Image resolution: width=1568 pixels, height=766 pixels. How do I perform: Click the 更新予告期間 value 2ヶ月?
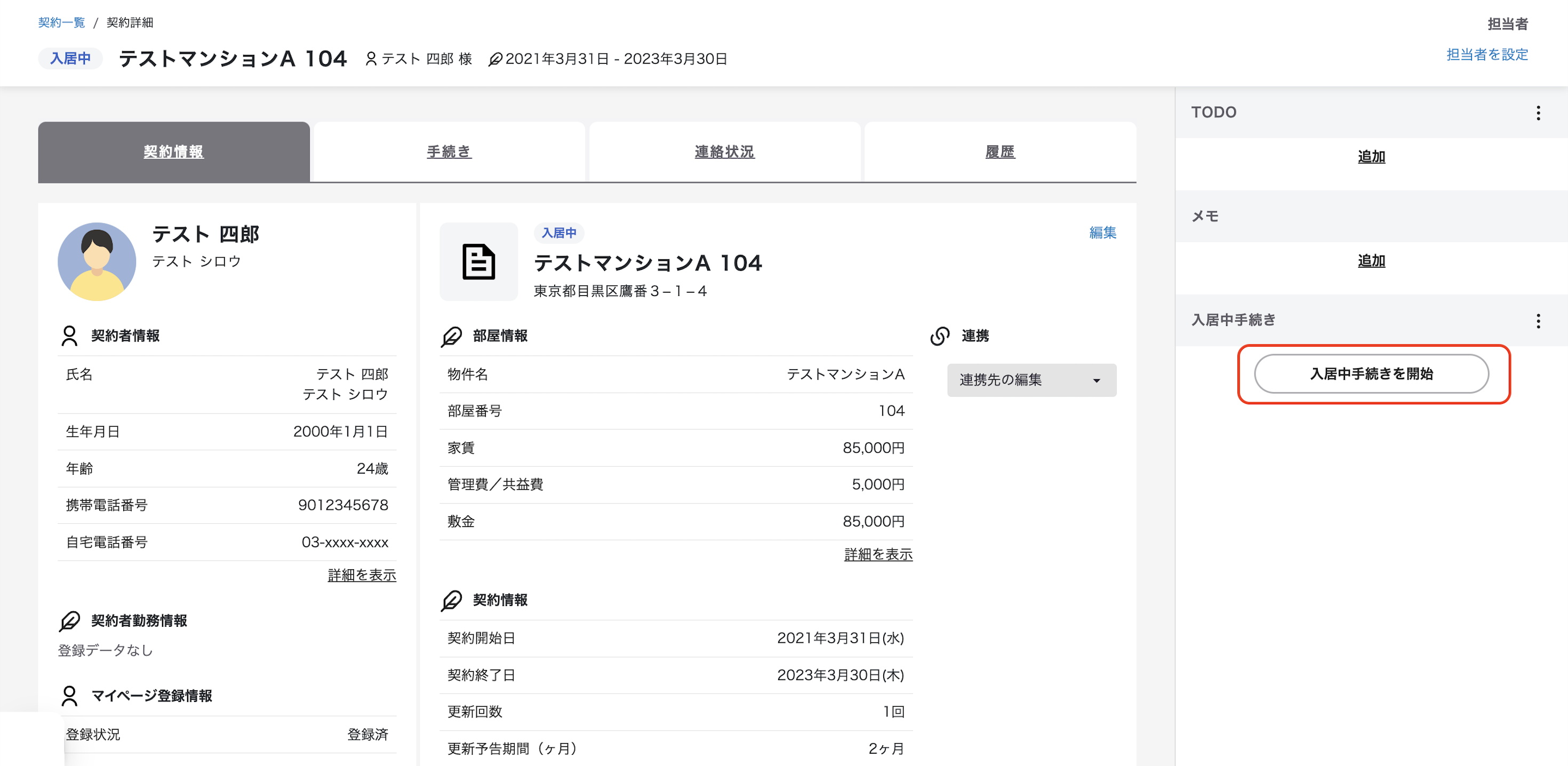(886, 749)
